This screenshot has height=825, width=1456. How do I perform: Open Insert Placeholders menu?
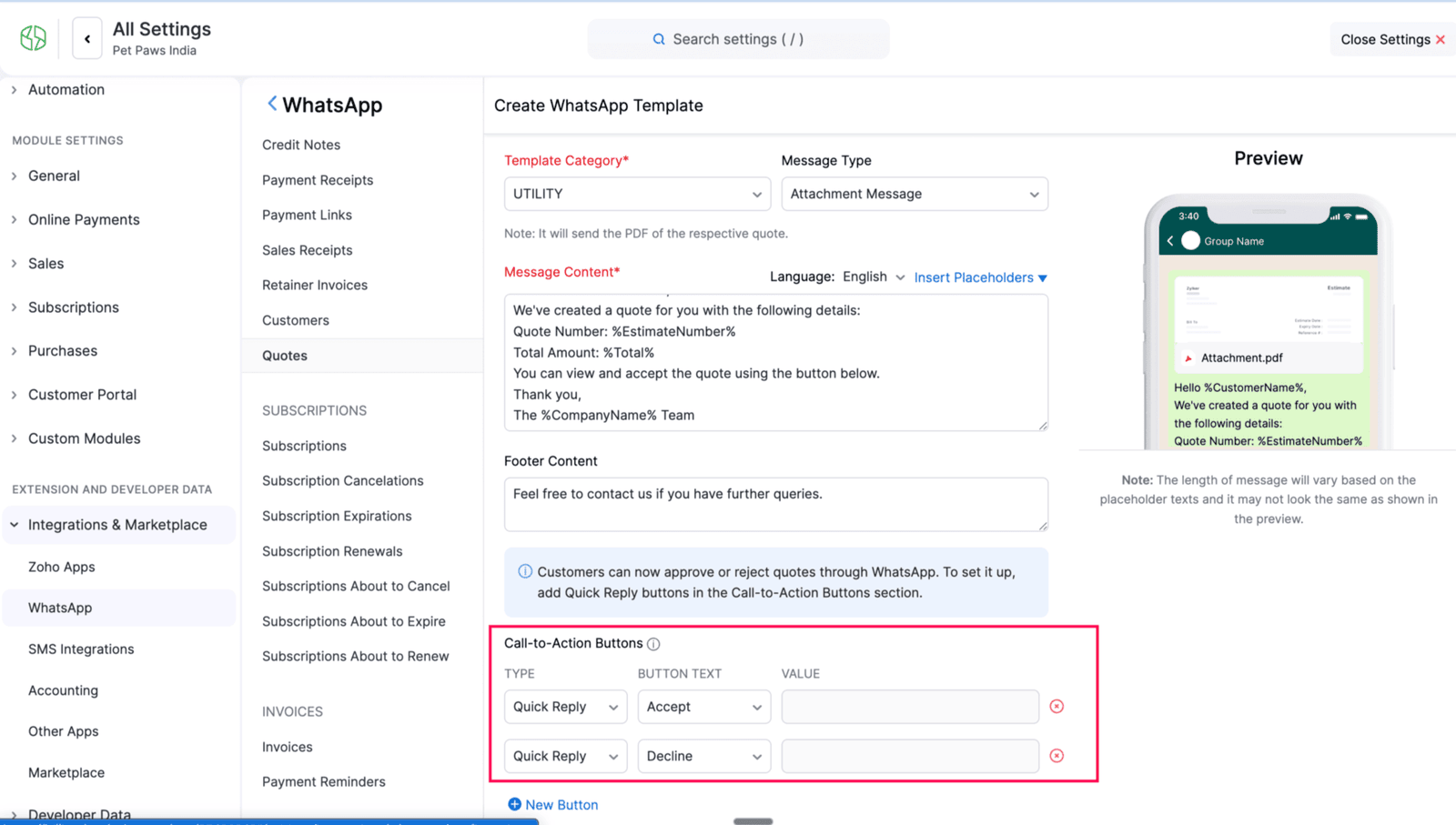(980, 277)
